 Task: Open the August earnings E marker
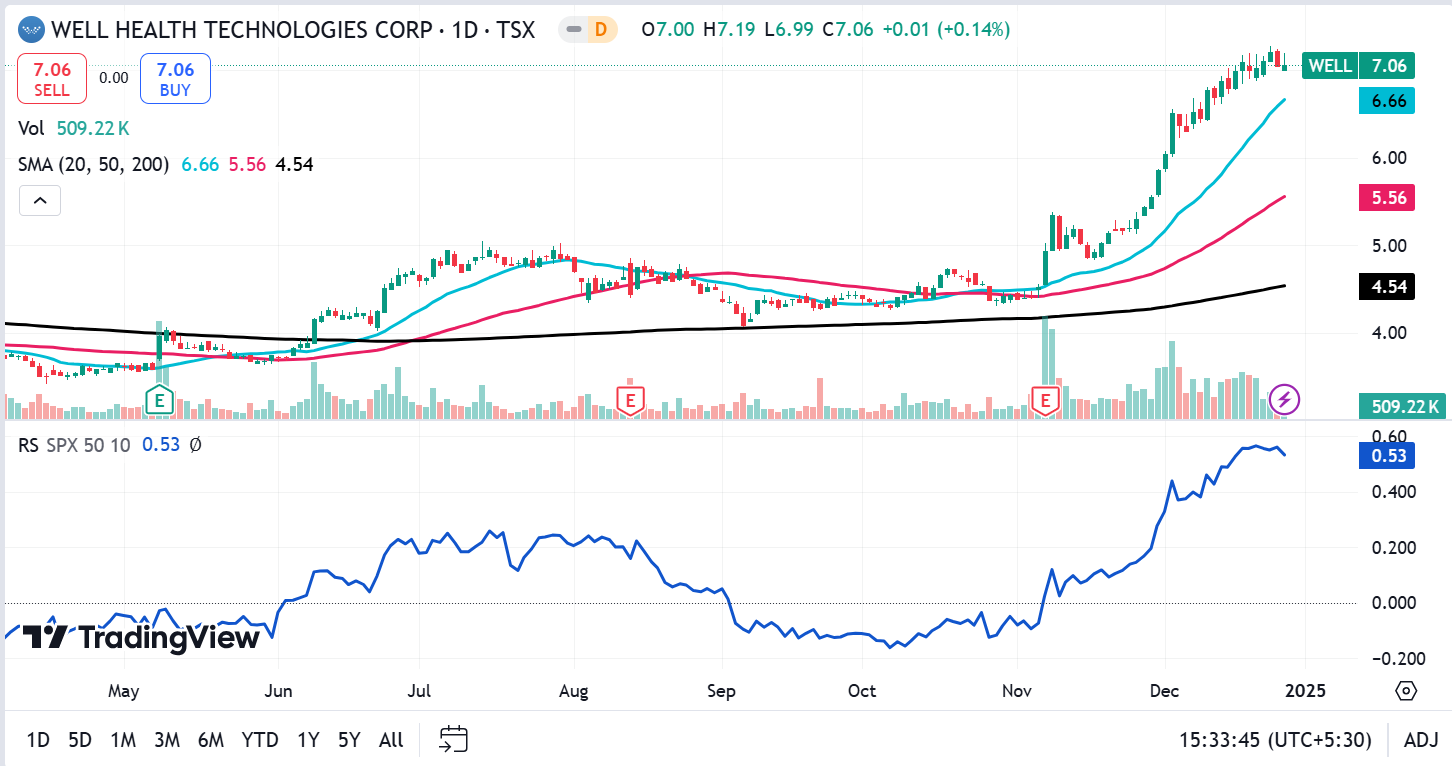click(629, 400)
